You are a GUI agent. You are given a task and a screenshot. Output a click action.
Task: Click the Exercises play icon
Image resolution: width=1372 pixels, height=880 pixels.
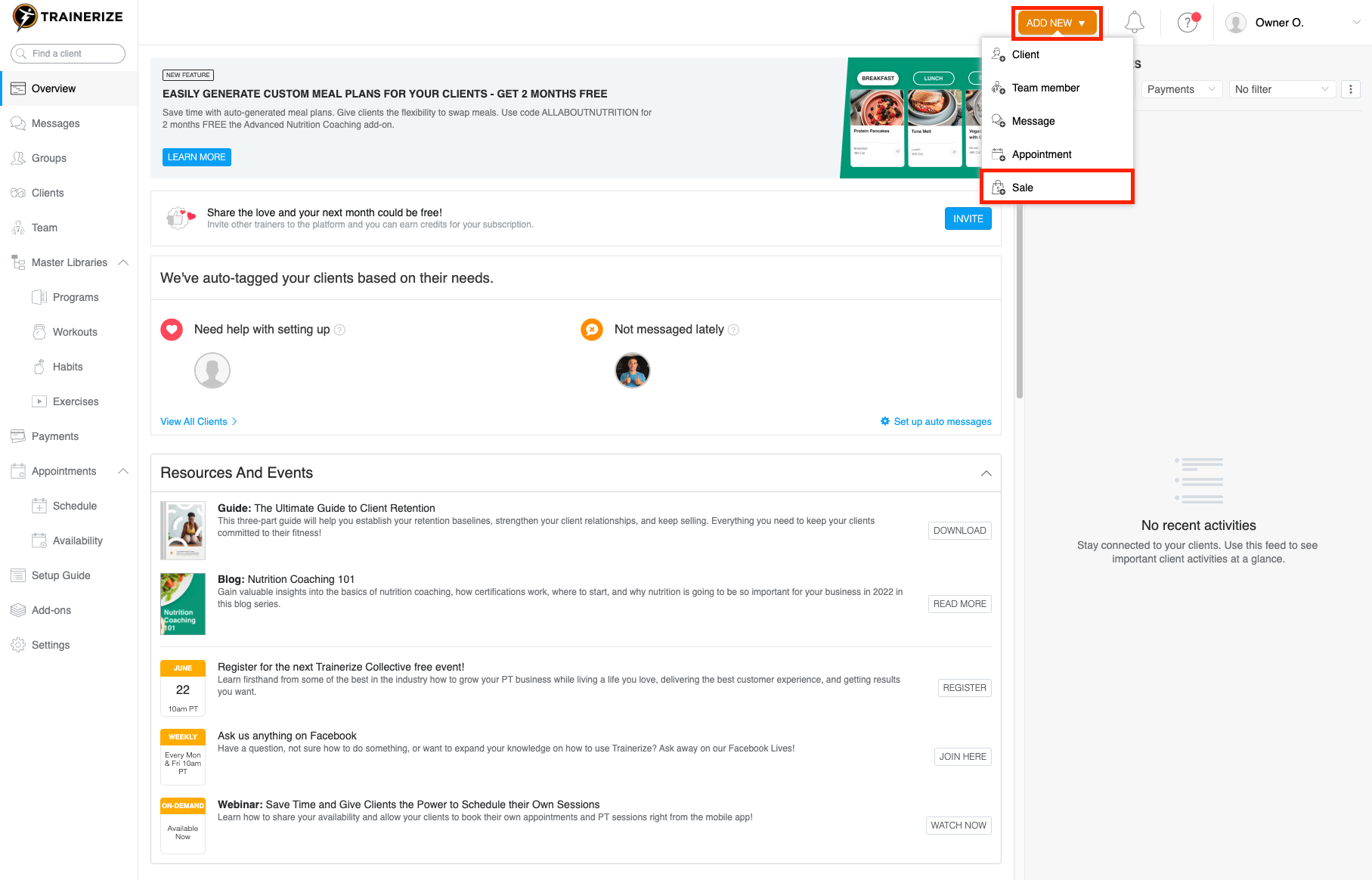pyautogui.click(x=39, y=401)
